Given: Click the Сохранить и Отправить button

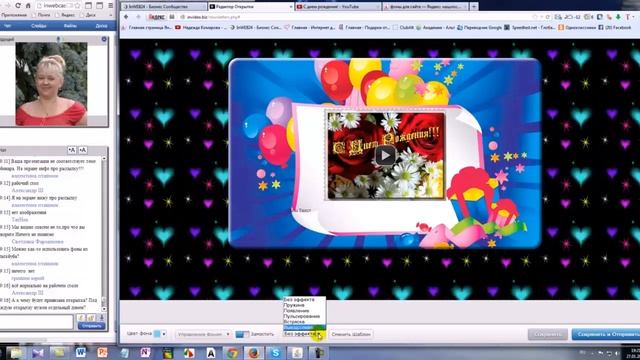Looking at the screenshot, I should point(606,334).
